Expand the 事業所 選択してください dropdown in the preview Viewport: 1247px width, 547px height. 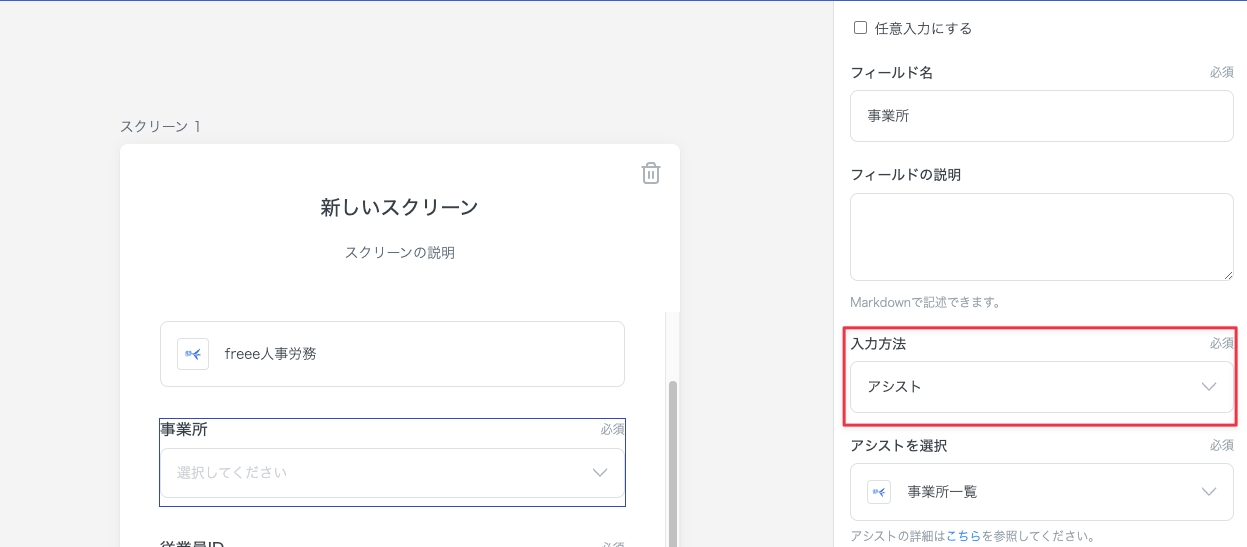[x=600, y=473]
